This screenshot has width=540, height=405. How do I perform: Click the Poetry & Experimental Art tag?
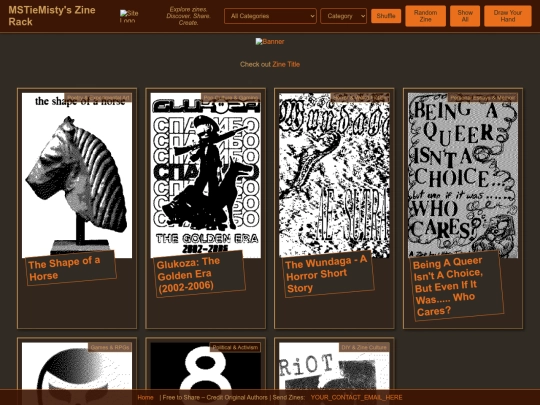[x=98, y=98]
